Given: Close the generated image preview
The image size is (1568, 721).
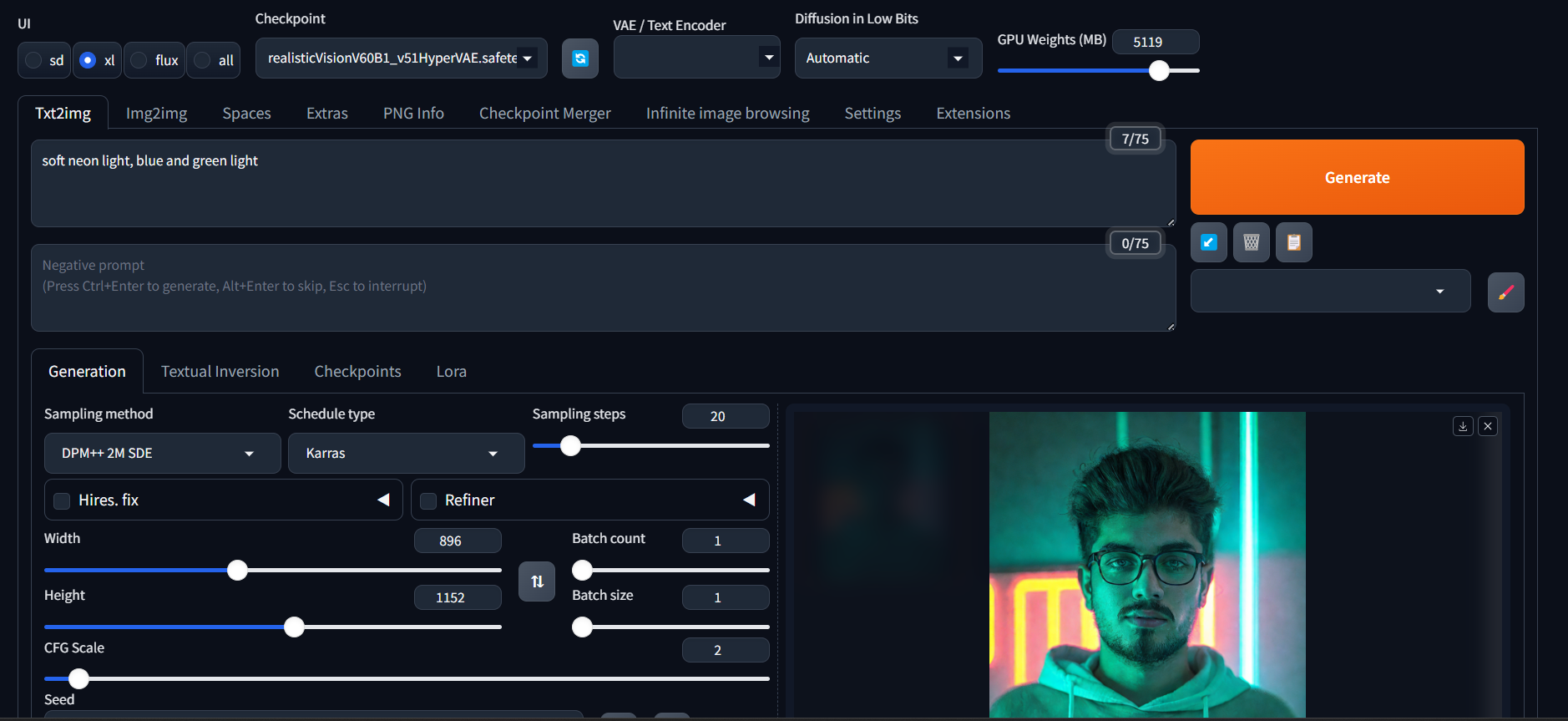Looking at the screenshot, I should pyautogui.click(x=1488, y=426).
